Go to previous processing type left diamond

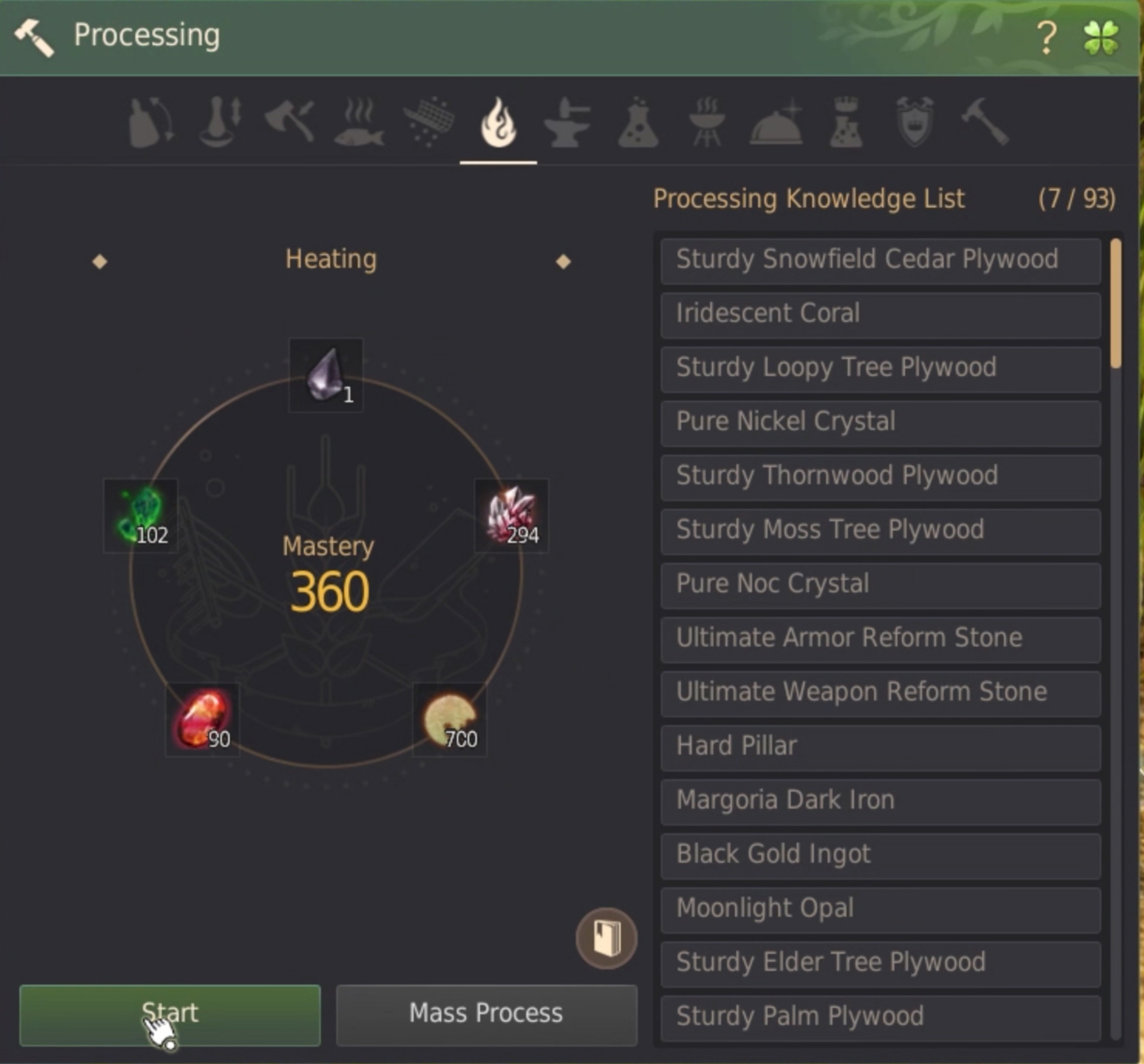(100, 261)
